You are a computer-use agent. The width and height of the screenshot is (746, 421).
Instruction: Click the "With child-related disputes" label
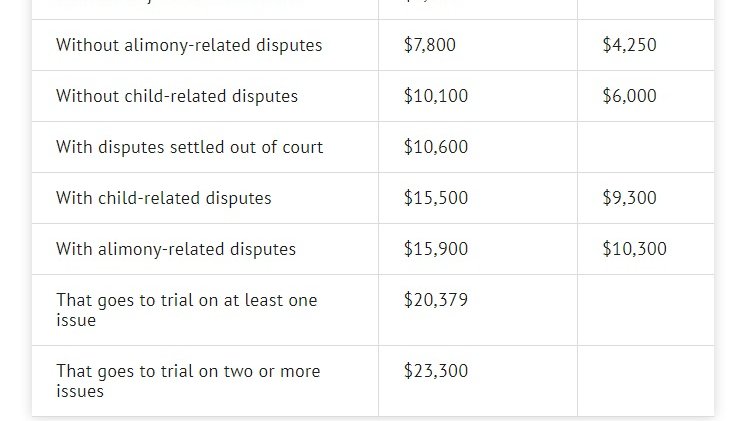(x=163, y=198)
